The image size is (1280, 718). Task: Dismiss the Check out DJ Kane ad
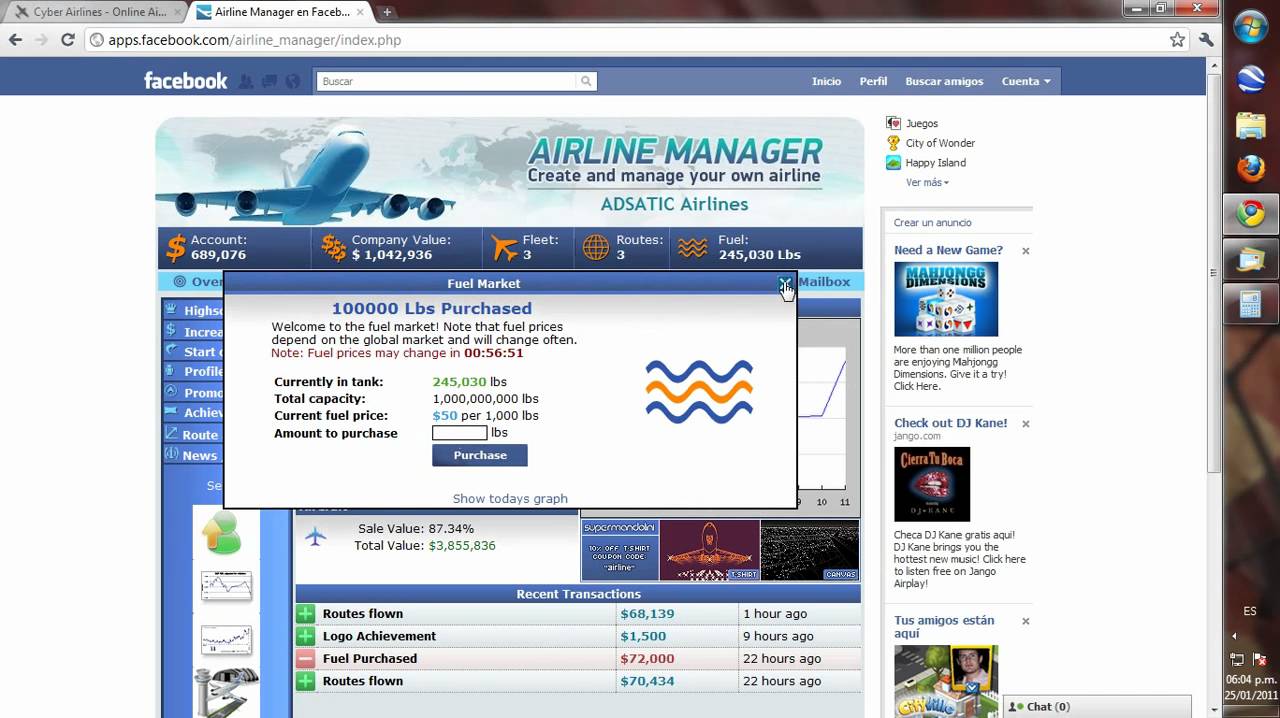coord(1025,424)
